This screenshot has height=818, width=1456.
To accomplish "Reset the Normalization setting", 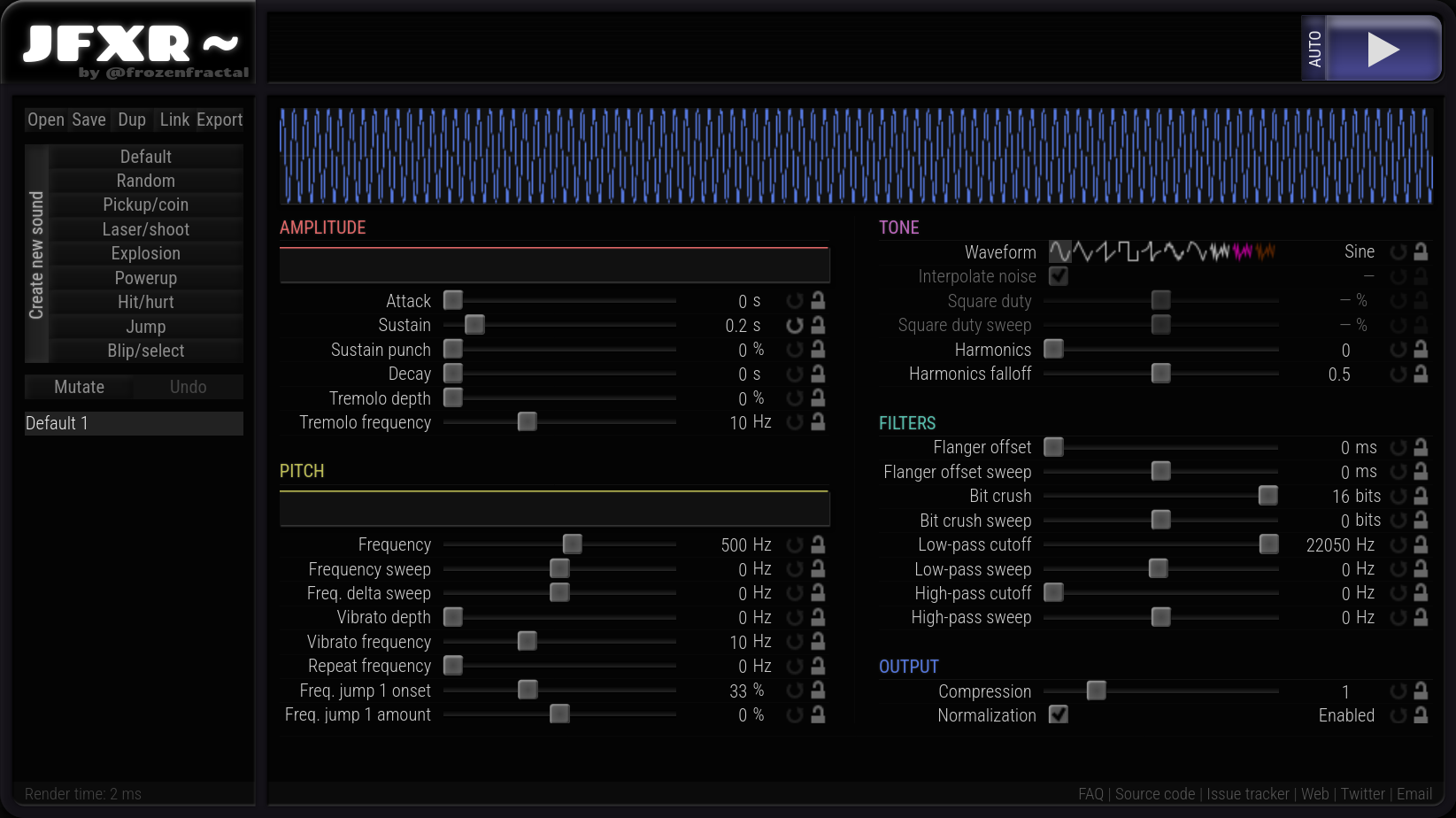I will [x=1398, y=715].
